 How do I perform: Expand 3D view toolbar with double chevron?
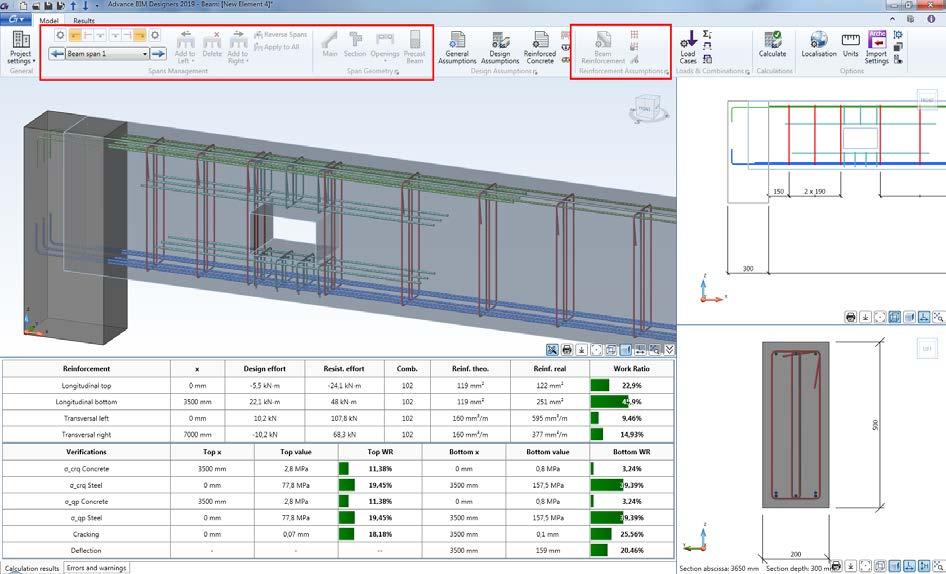(x=669, y=349)
